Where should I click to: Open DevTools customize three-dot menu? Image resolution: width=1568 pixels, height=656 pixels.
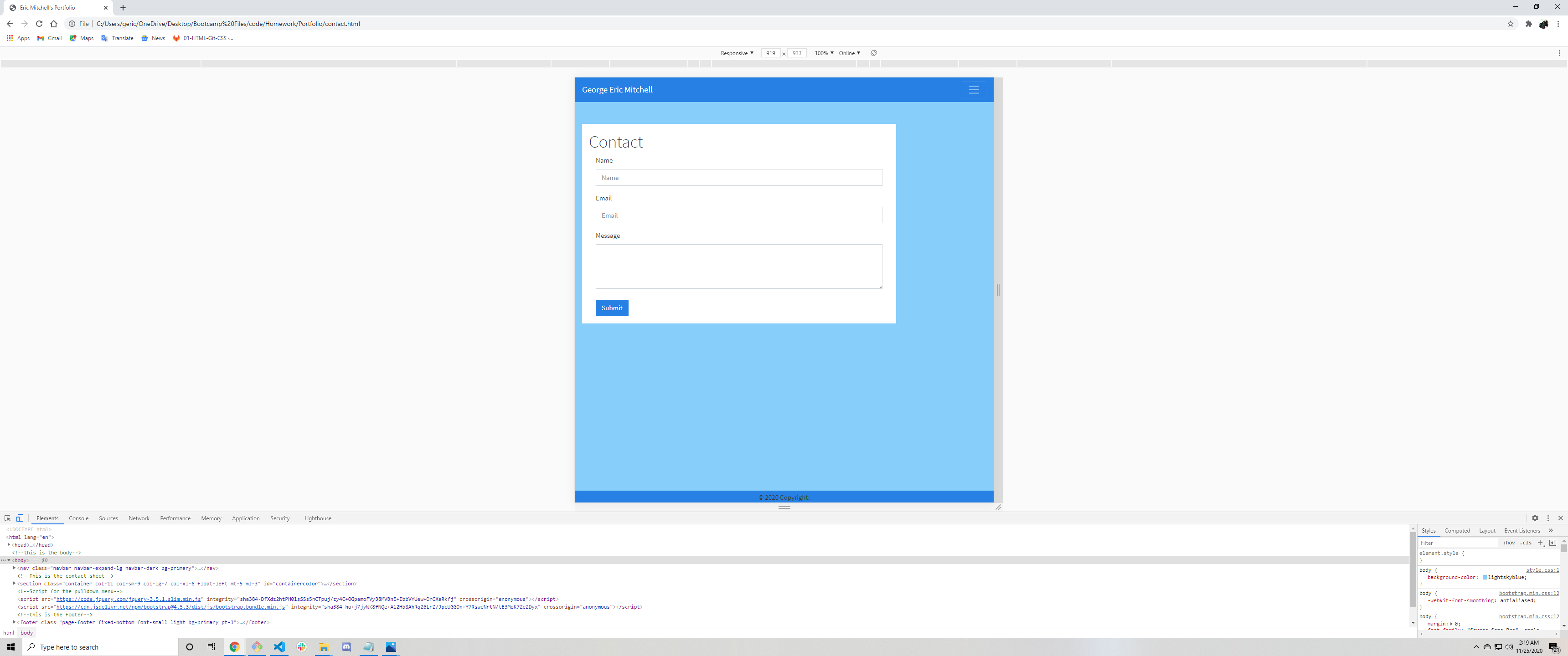click(1548, 518)
